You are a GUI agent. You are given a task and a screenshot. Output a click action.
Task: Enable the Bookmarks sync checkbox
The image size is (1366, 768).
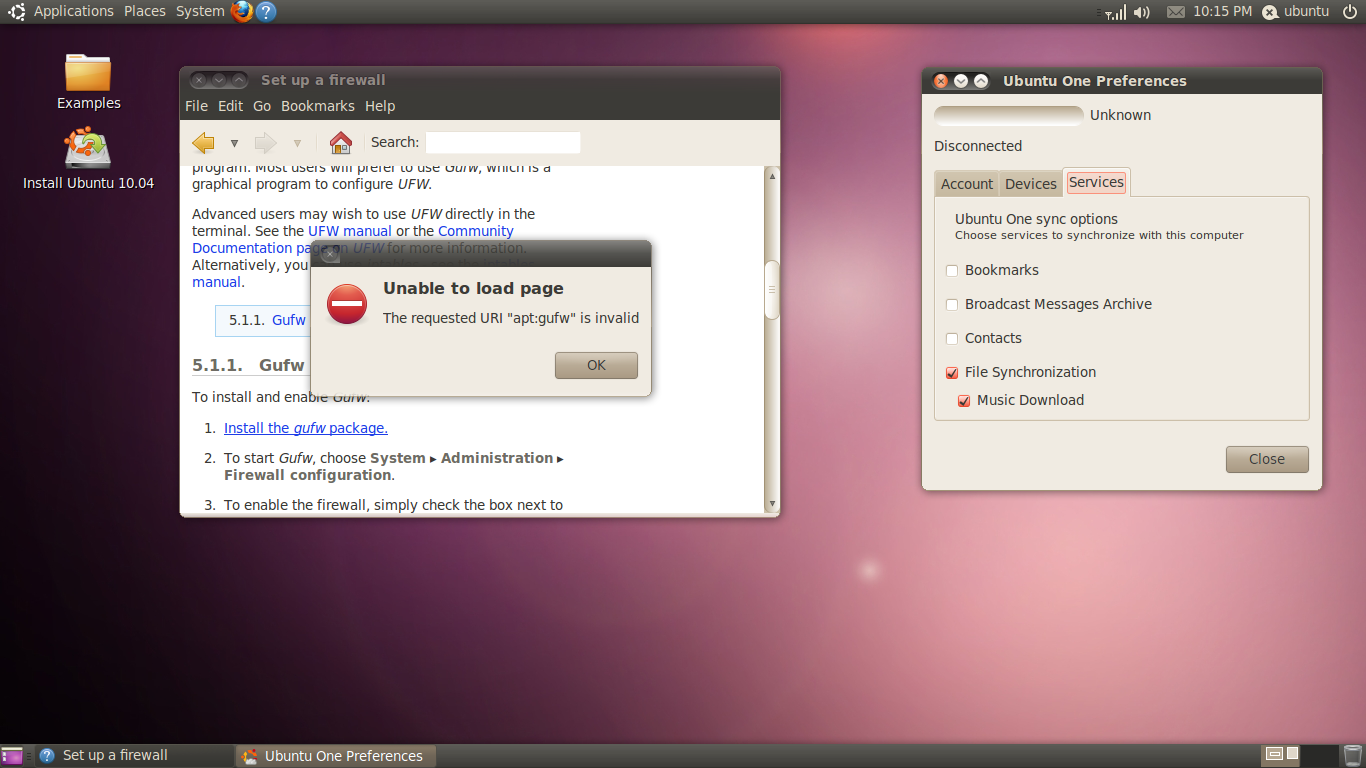pos(952,271)
